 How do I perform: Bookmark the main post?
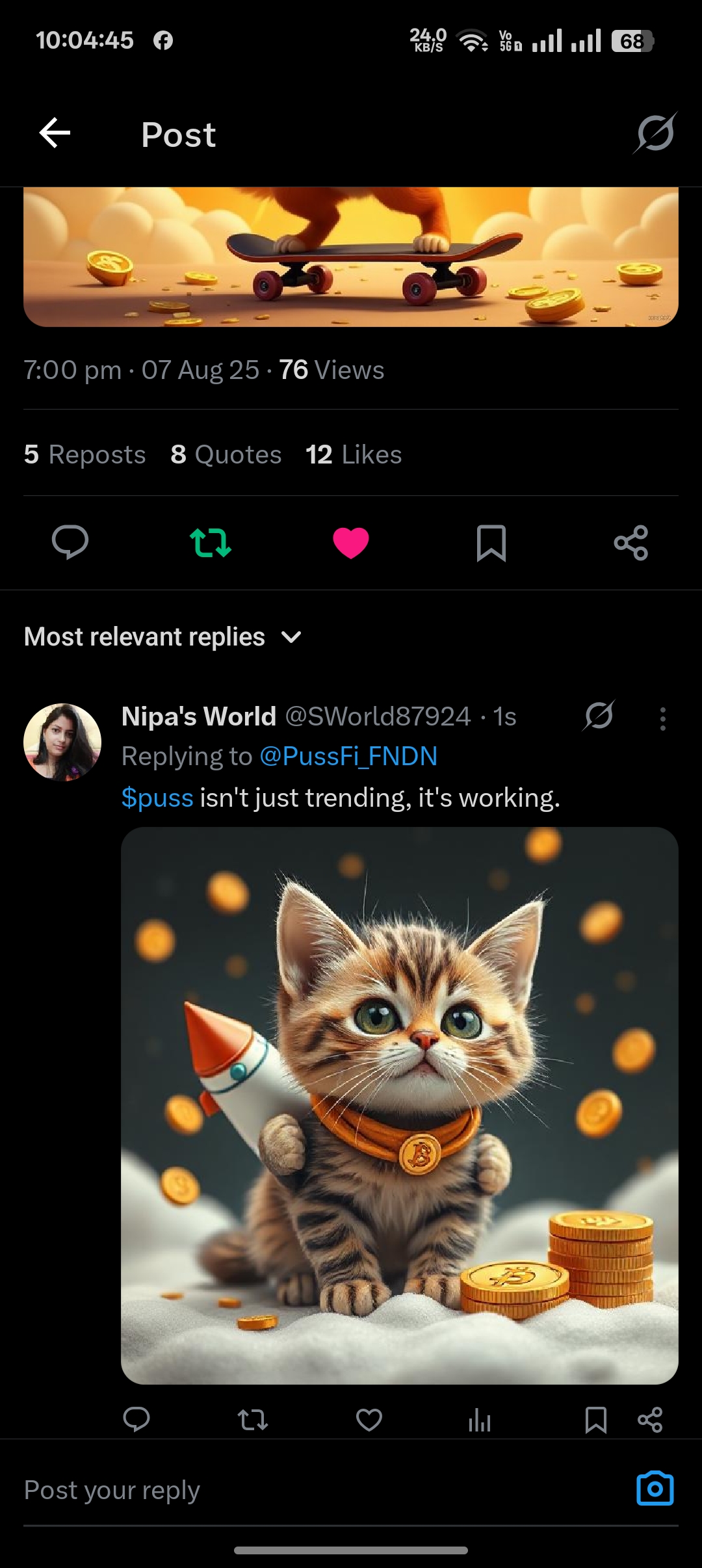tap(491, 542)
